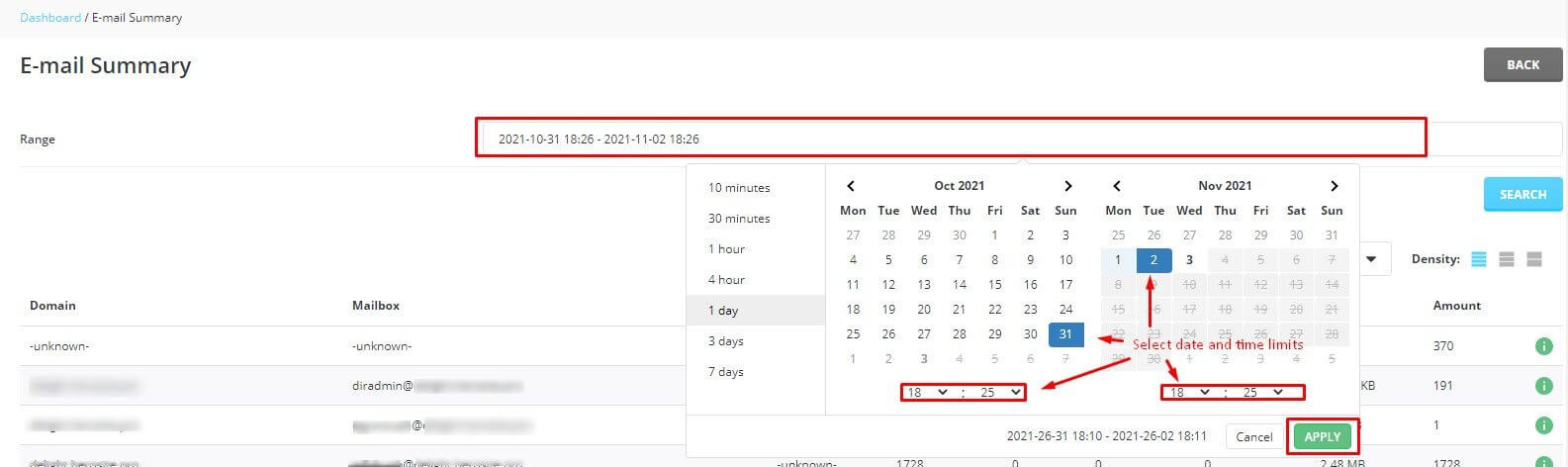Click the blue SEARCH button

click(x=1522, y=195)
